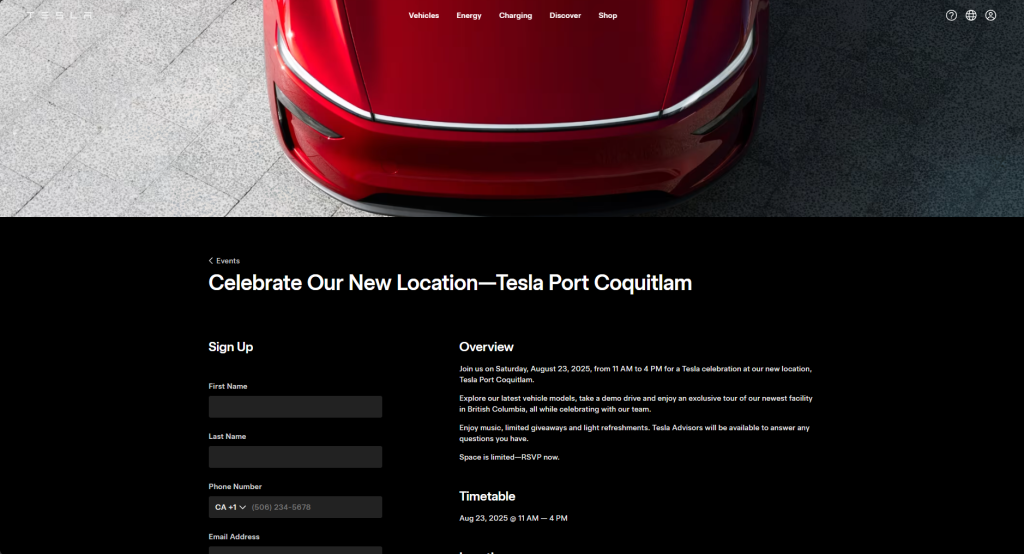This screenshot has height=554, width=1024.
Task: Focus the Last Name field
Action: click(x=295, y=457)
